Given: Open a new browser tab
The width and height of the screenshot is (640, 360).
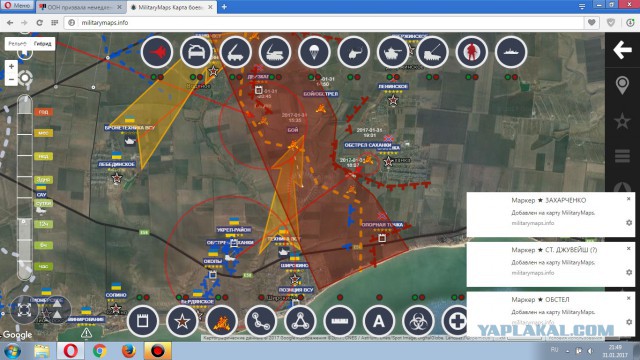Looking at the screenshot, I should (224, 7).
